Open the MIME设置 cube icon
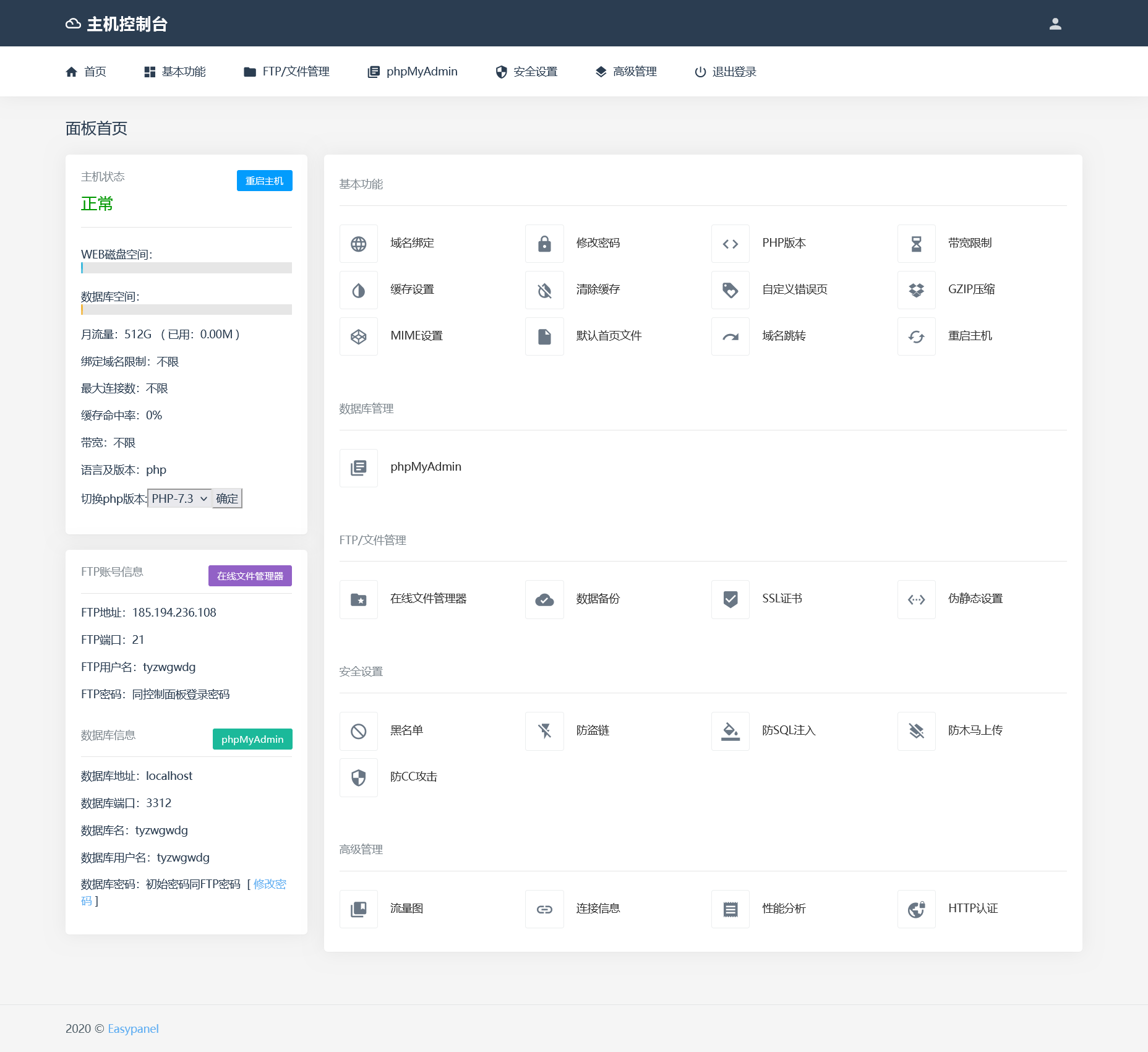Image resolution: width=1148 pixels, height=1052 pixels. [x=359, y=336]
